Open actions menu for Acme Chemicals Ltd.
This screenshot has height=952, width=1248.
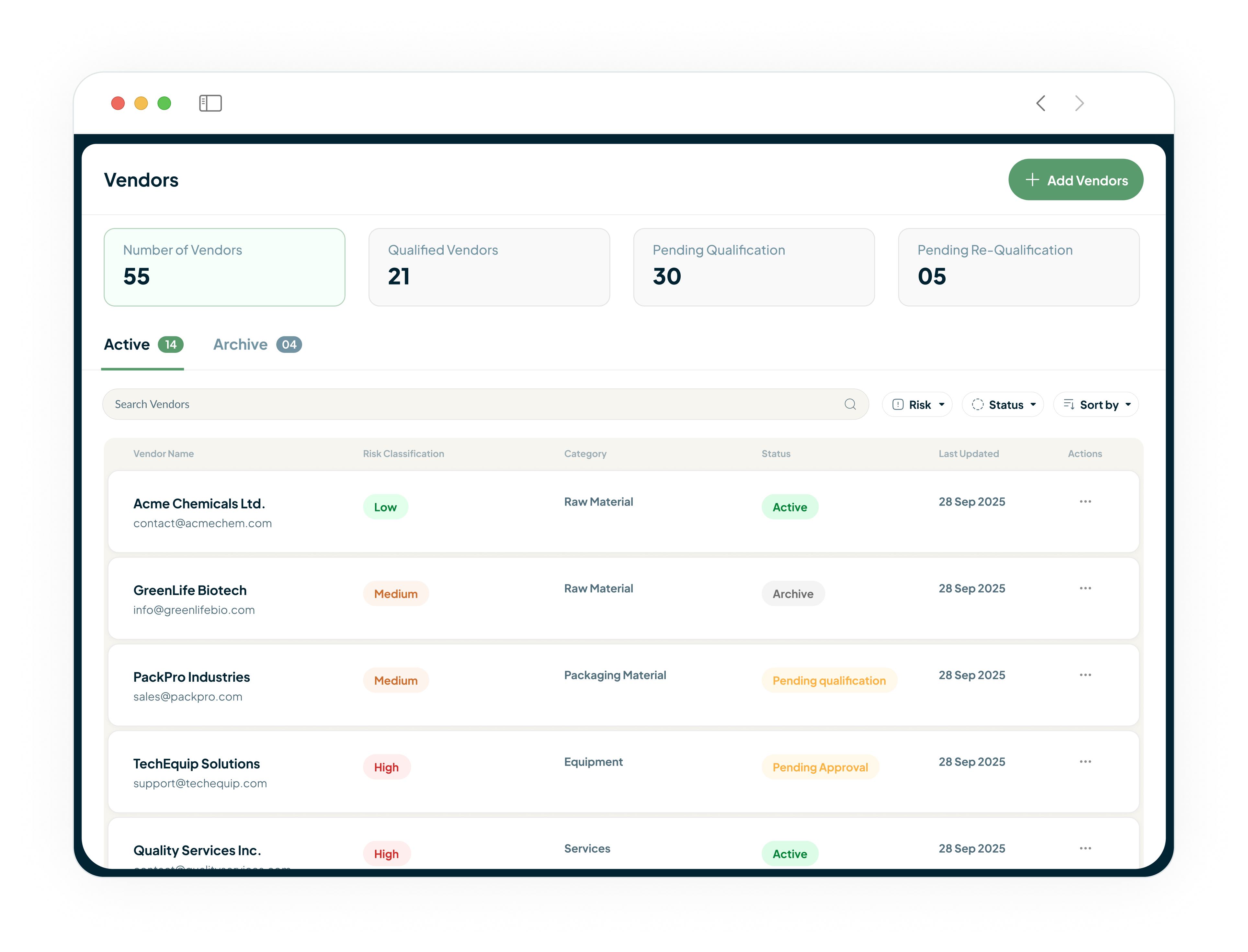pos(1086,501)
